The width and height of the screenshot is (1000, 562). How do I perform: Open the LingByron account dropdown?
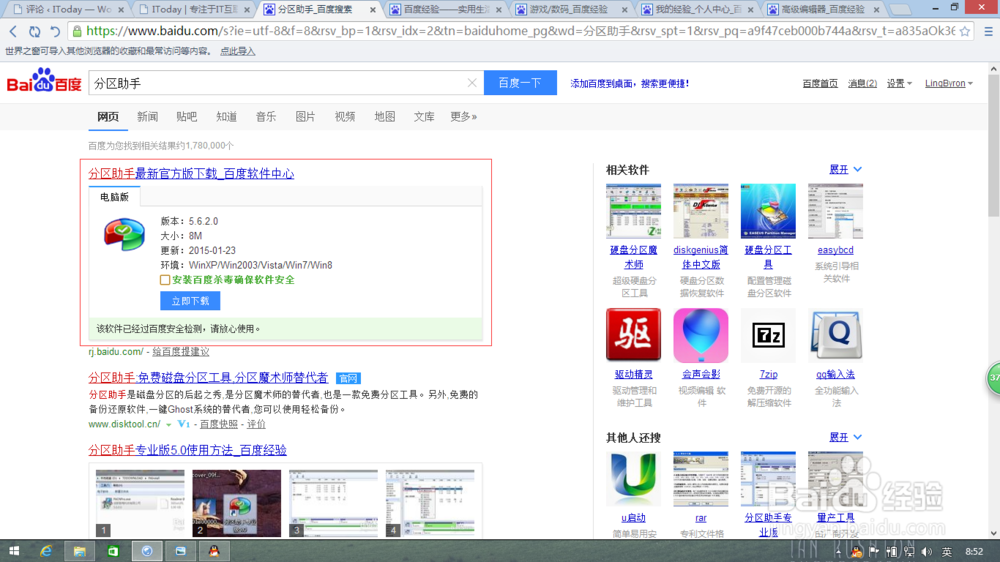[x=949, y=83]
